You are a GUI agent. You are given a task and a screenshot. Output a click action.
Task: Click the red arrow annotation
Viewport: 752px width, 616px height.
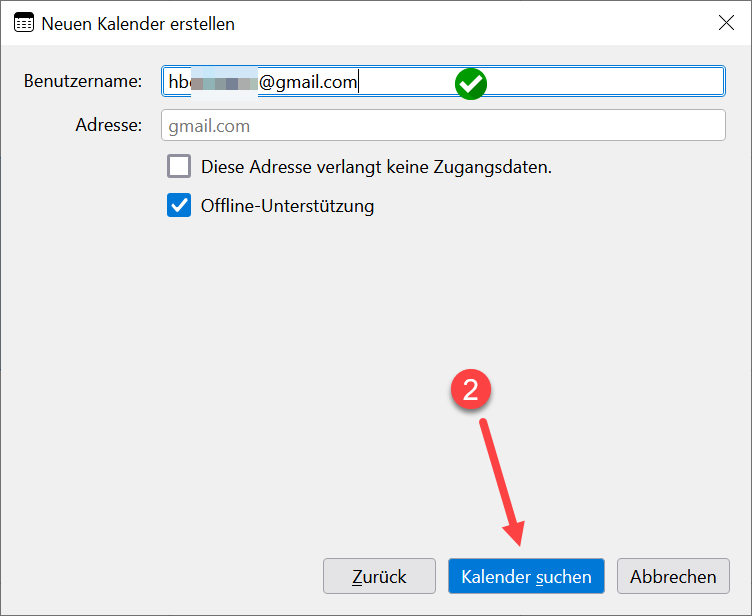tap(503, 479)
